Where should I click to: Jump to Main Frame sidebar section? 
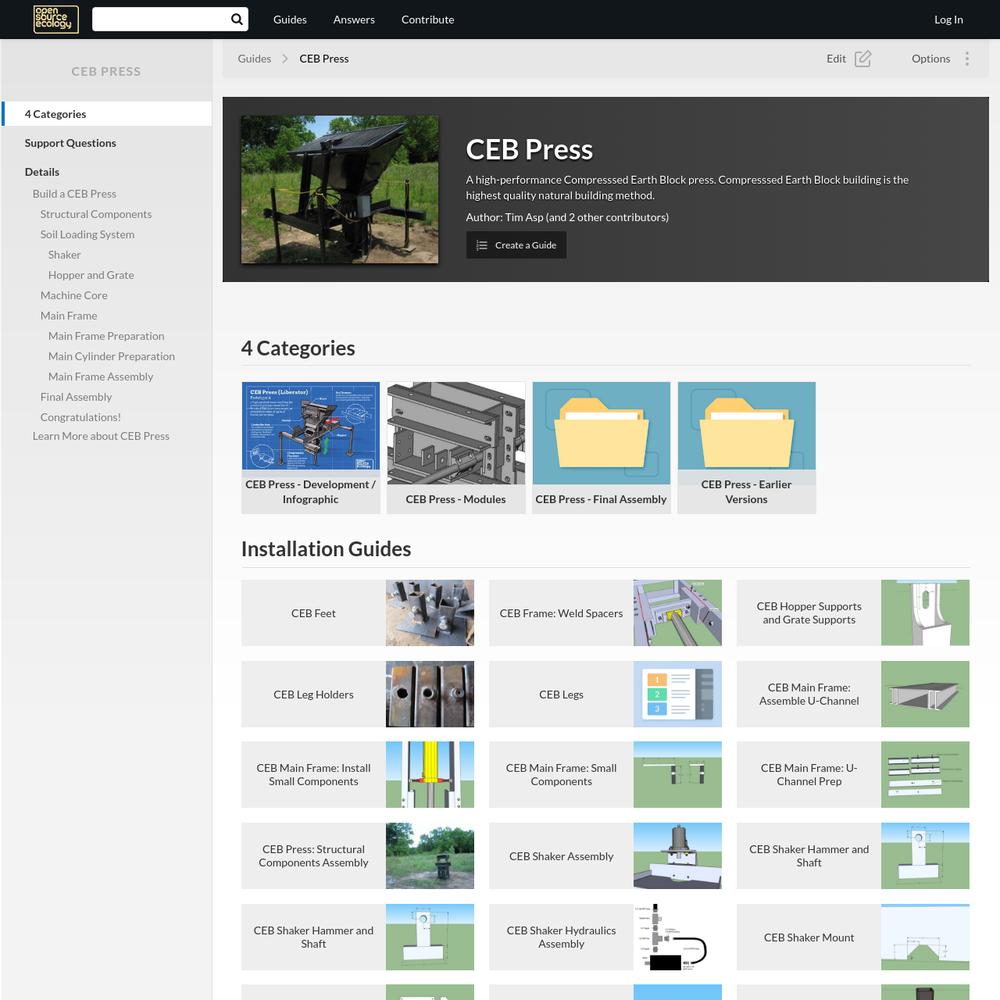pos(69,316)
